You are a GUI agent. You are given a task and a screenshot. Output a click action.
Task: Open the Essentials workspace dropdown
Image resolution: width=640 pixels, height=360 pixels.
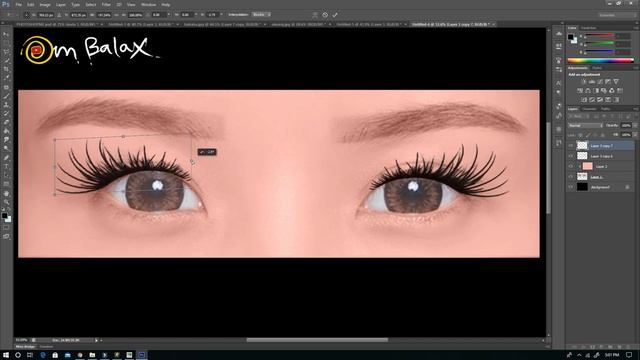tap(618, 15)
